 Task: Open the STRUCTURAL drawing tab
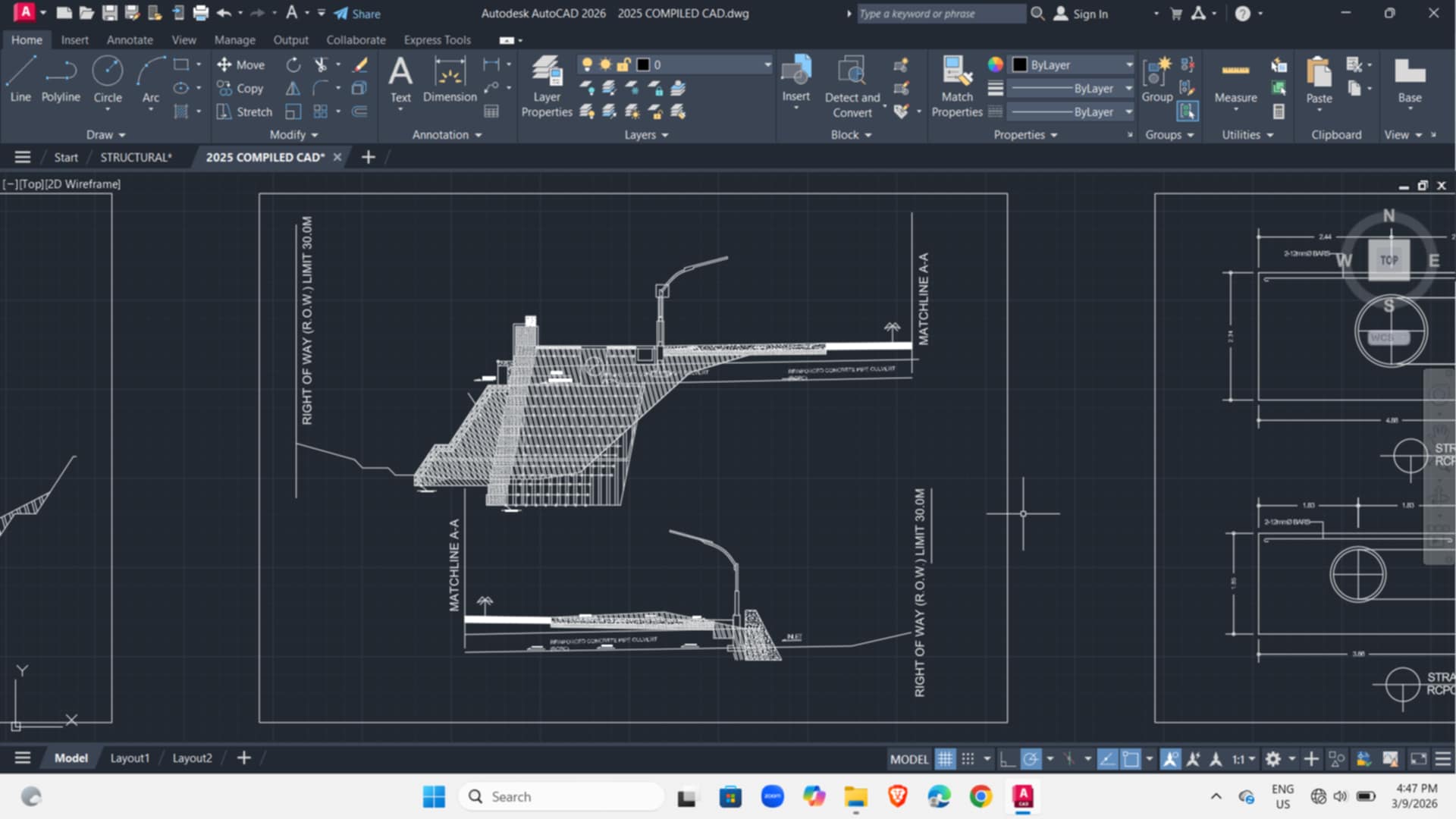point(136,157)
